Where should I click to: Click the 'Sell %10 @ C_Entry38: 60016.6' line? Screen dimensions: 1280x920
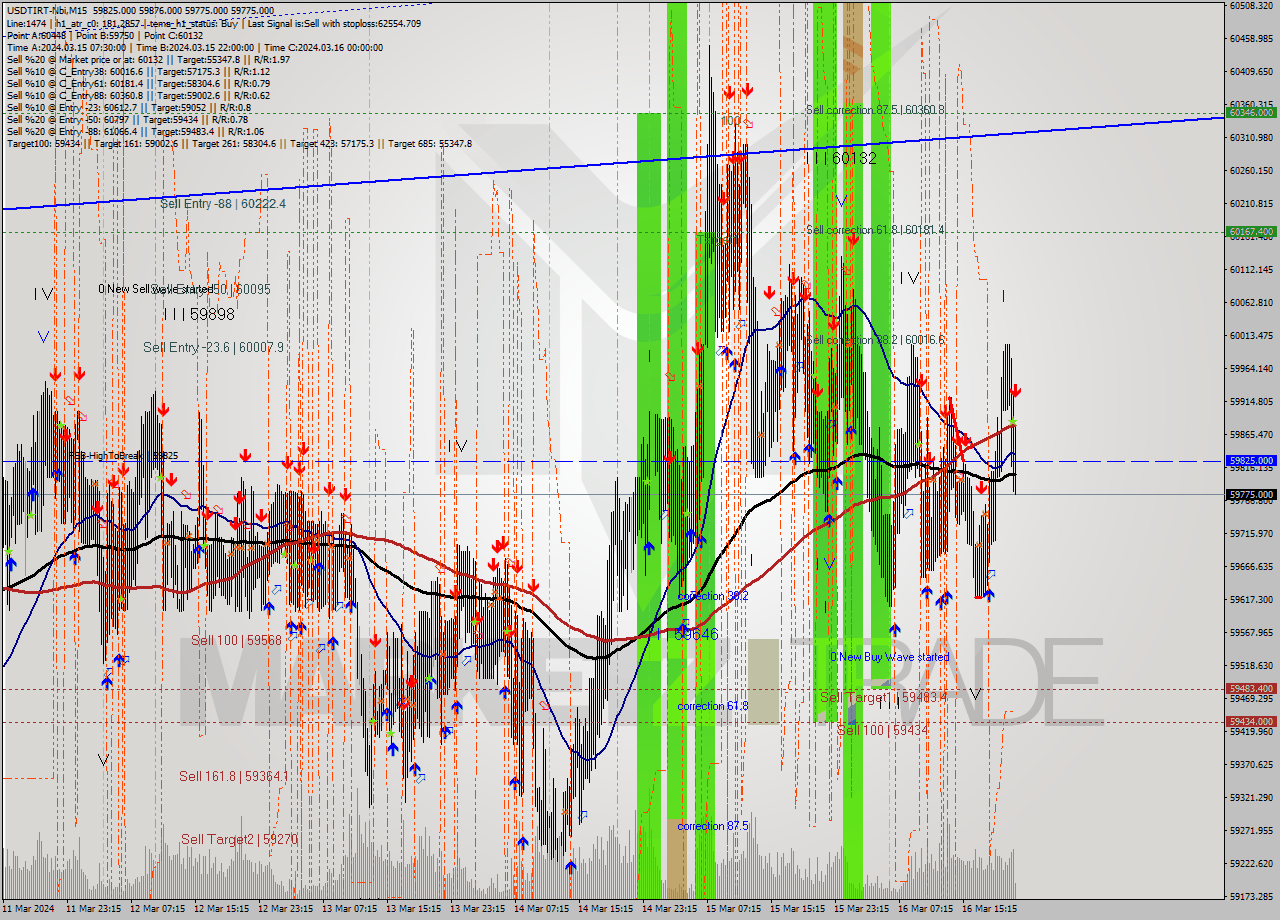[x=138, y=71]
